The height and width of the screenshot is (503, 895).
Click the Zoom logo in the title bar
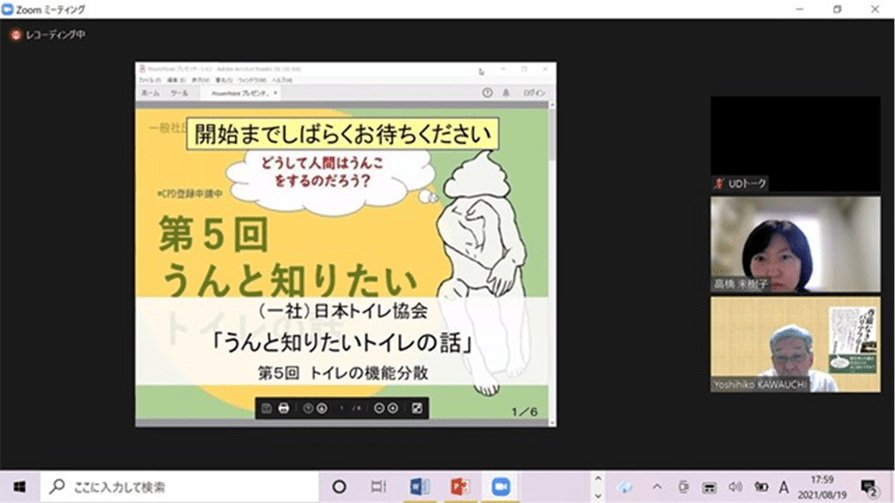7,9
